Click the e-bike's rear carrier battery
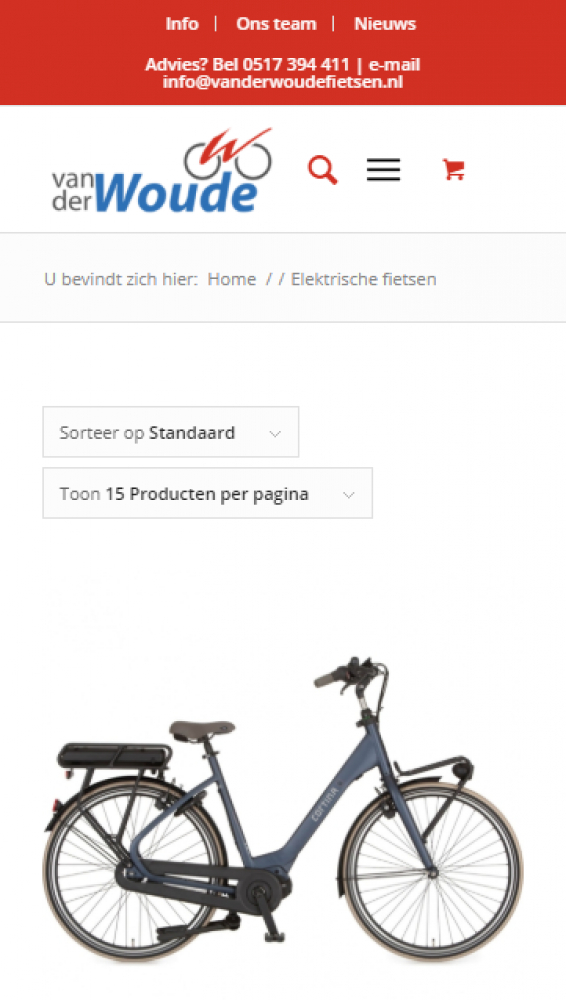566x1000 pixels. 115,755
